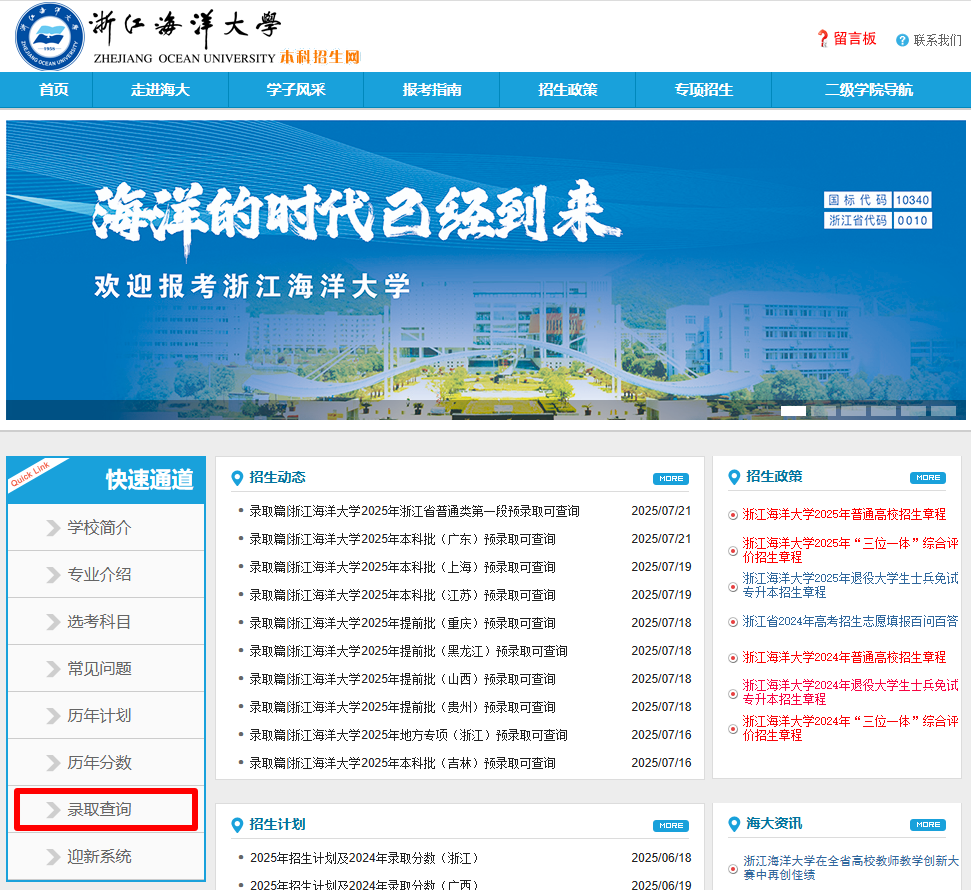Open the 提前批（山西）预录取可查询 news item
Image resolution: width=971 pixels, height=890 pixels.
coord(402,679)
